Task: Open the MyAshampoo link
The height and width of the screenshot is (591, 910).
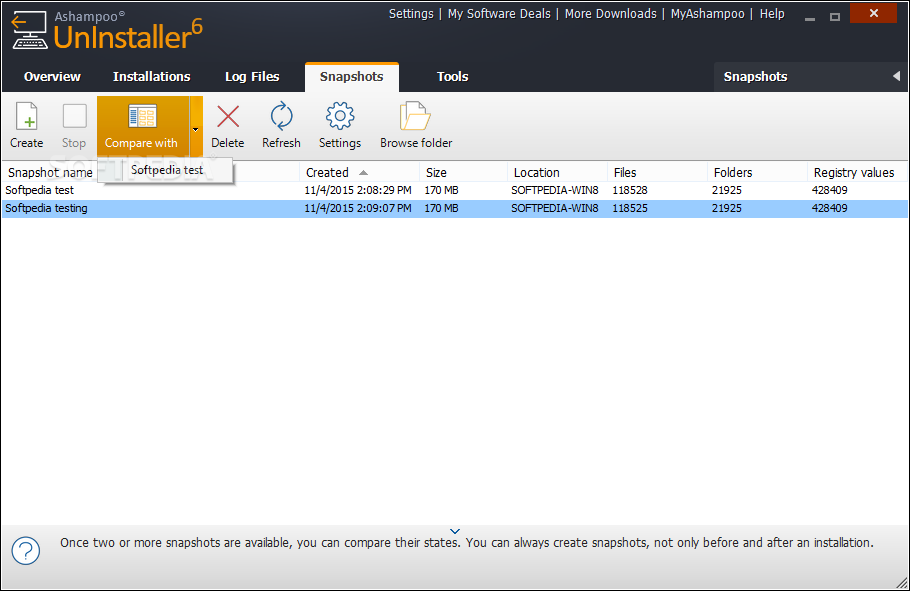Action: (707, 14)
